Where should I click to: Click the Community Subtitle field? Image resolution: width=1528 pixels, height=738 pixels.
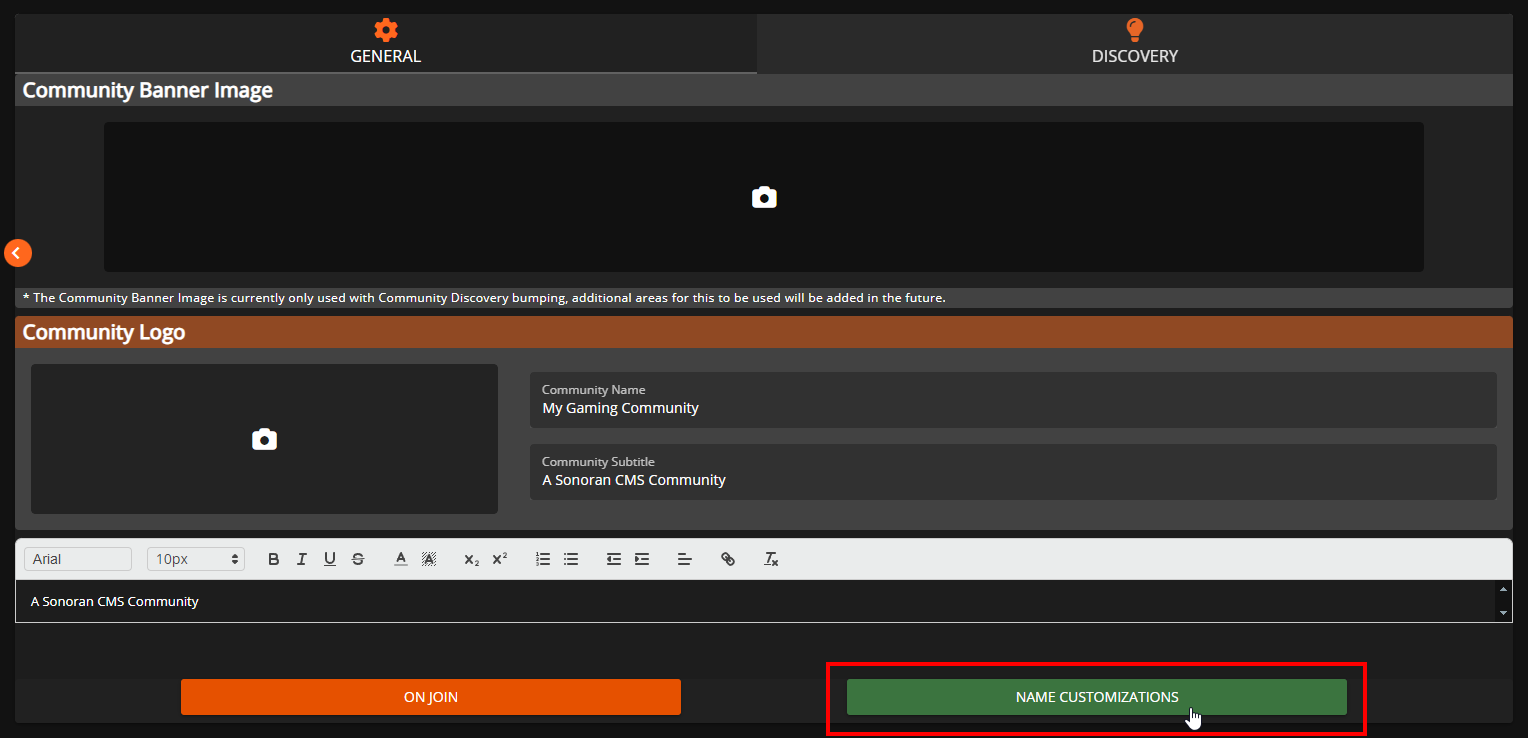coord(1013,472)
